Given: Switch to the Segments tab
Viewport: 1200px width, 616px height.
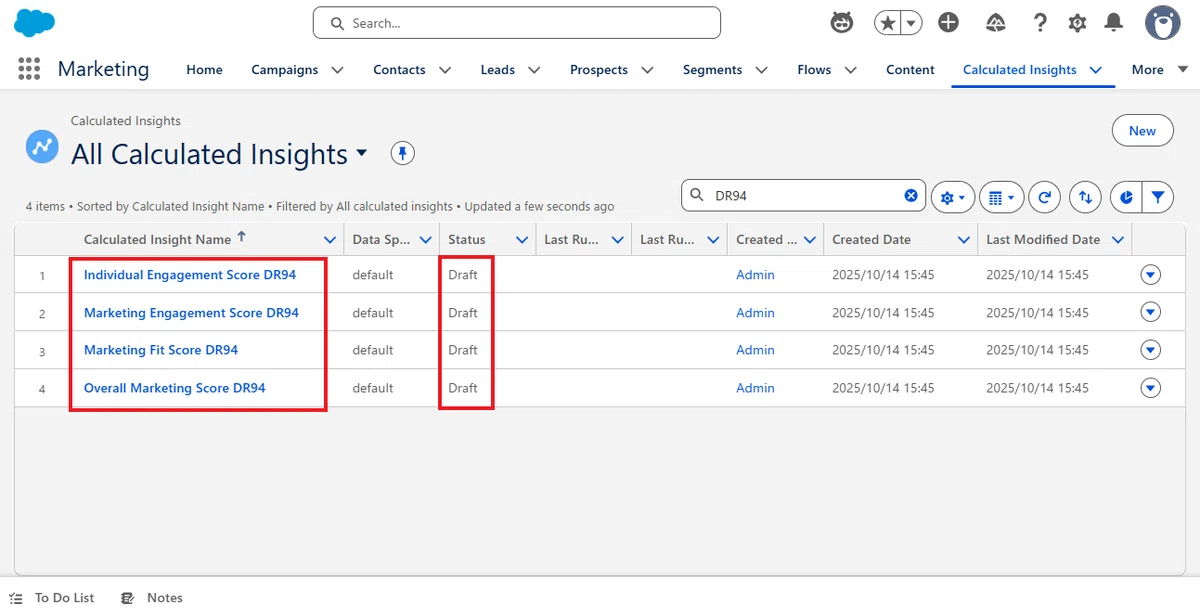Looking at the screenshot, I should click(712, 70).
